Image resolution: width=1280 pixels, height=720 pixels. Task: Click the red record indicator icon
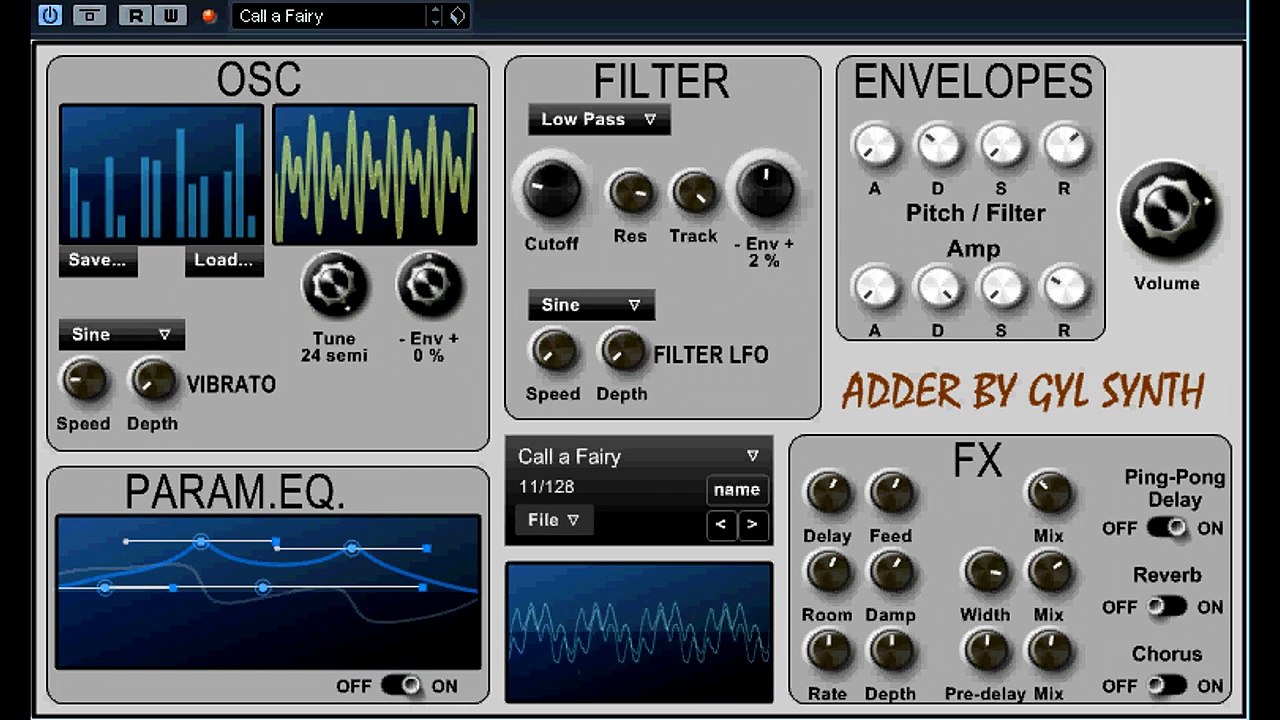click(x=209, y=16)
